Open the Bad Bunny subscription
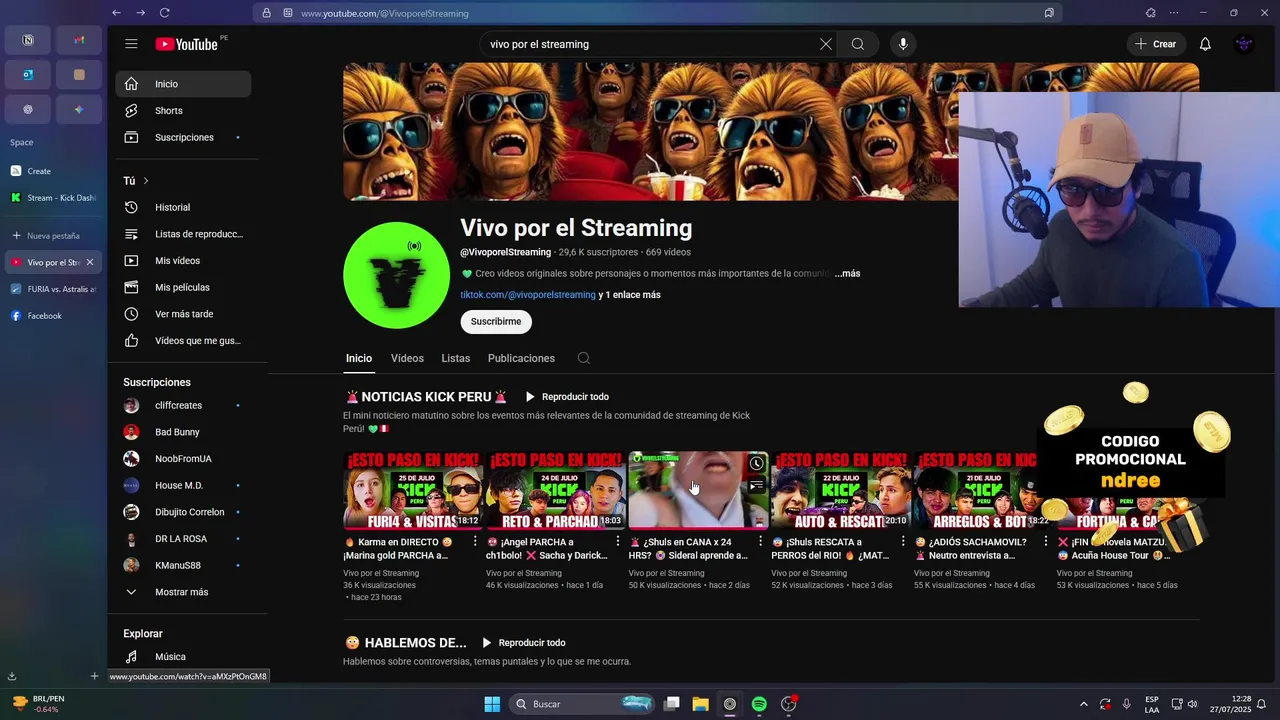Viewport: 1280px width, 720px height. click(183, 432)
